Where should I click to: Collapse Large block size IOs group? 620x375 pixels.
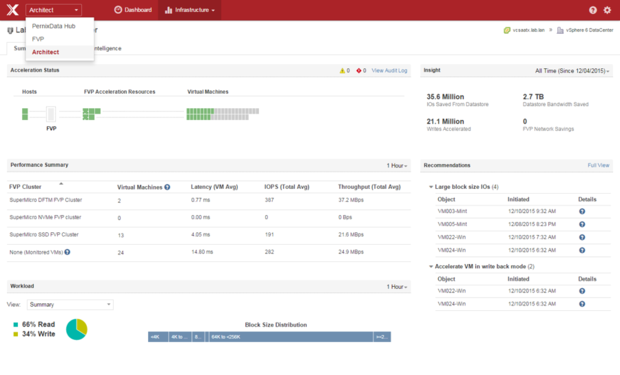tap(431, 187)
